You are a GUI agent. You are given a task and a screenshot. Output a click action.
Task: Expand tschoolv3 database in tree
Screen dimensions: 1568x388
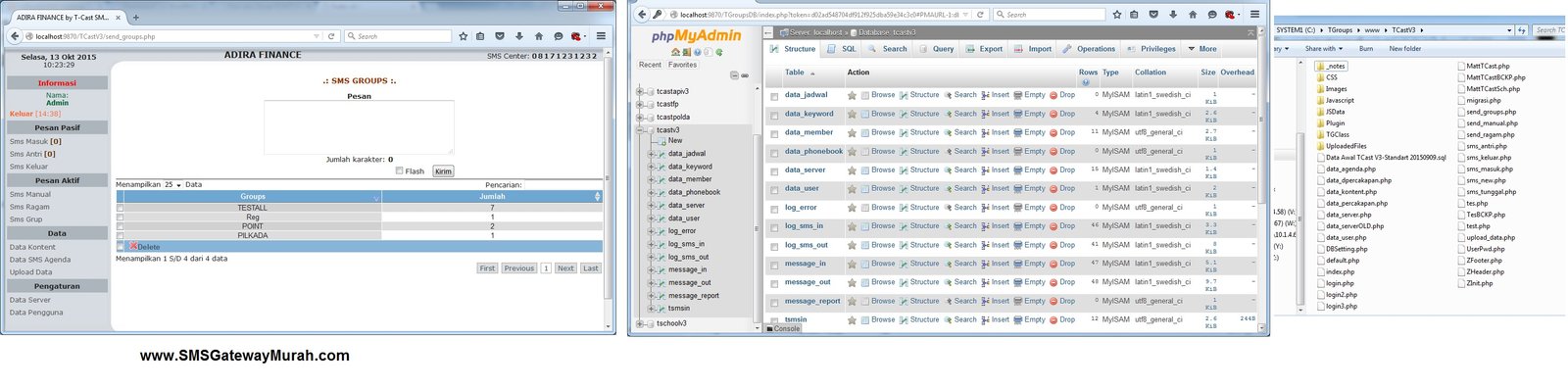click(640, 323)
